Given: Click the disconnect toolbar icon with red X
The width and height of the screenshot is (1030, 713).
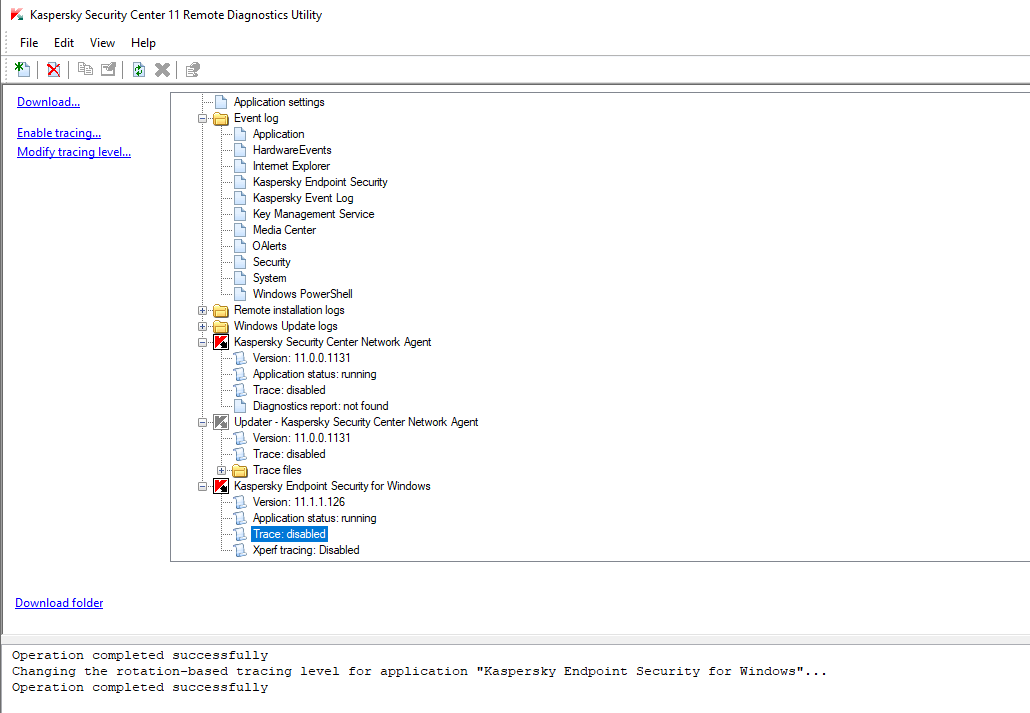Looking at the screenshot, I should [x=54, y=69].
